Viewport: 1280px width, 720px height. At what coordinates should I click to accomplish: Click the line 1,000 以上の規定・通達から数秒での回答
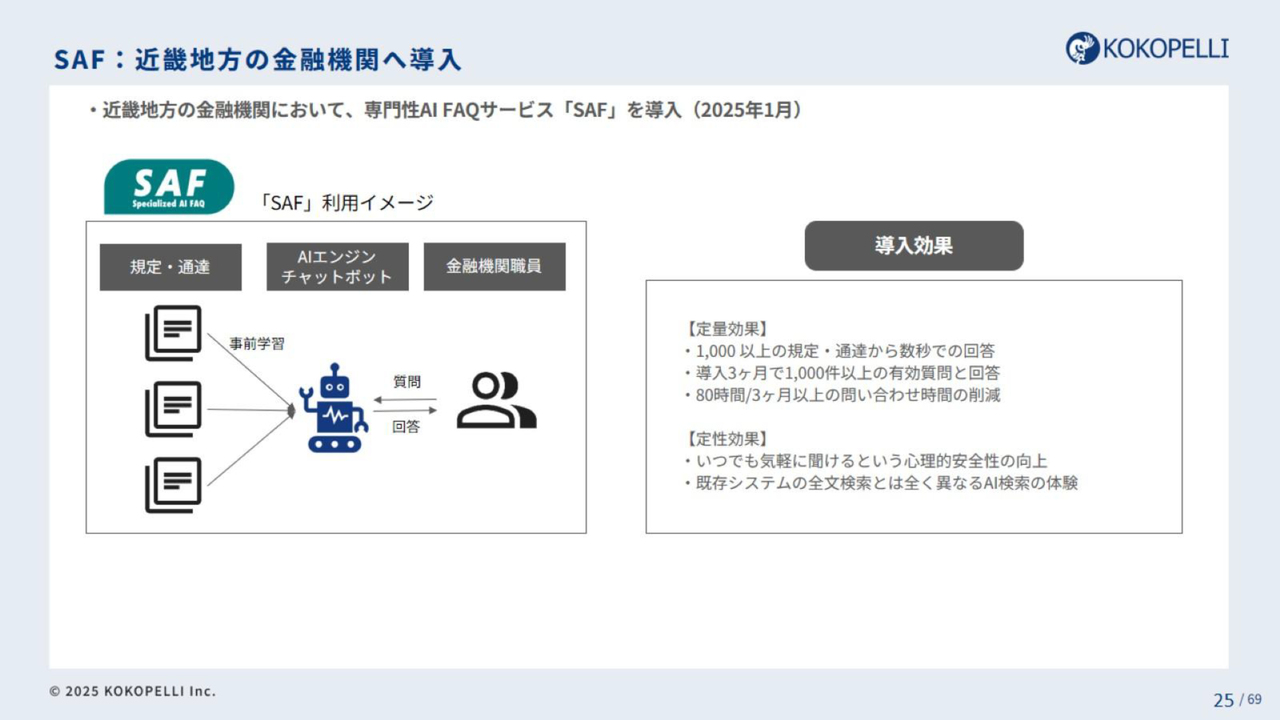coord(839,351)
